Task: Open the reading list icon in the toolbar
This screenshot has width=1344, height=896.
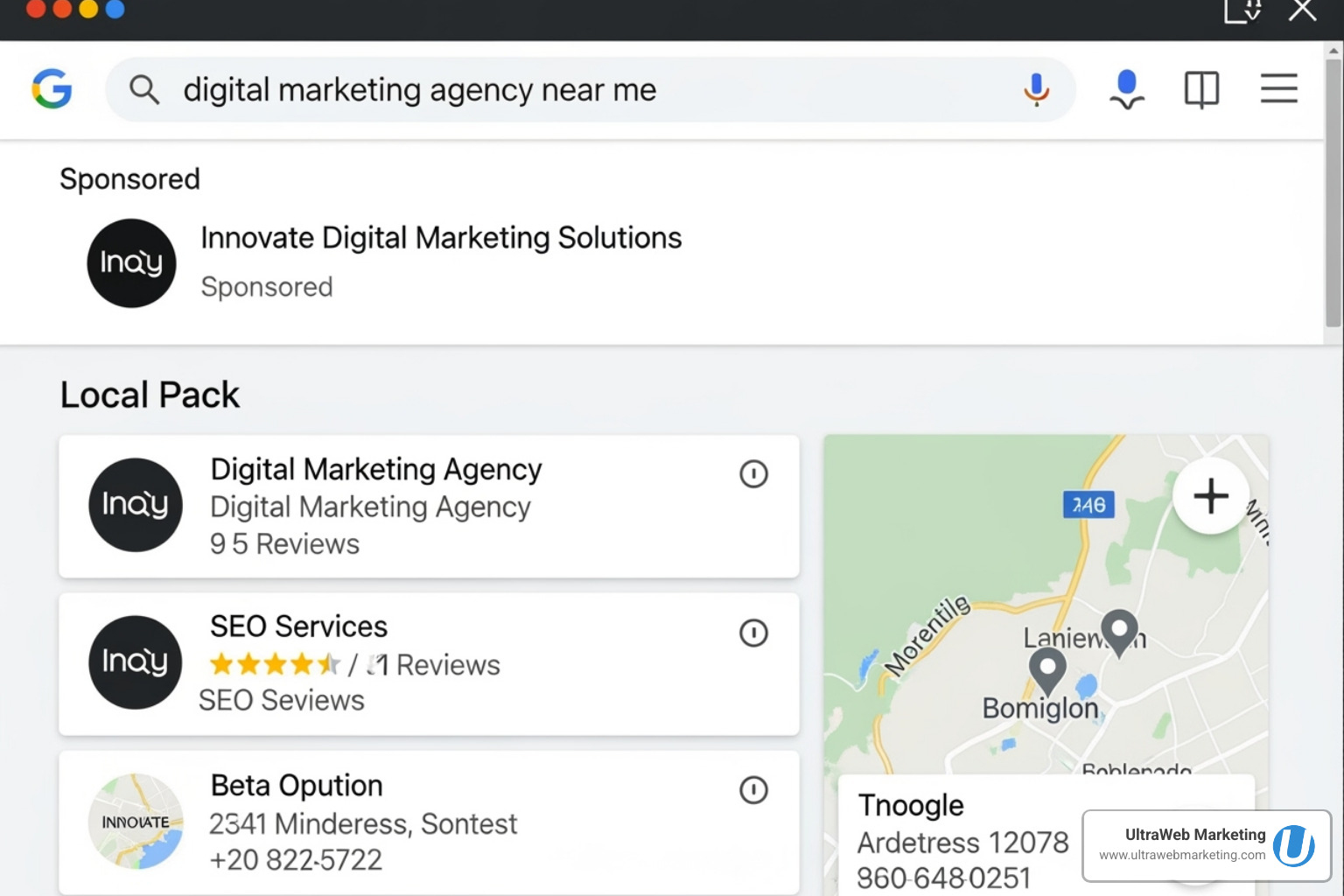Action: coord(1201,88)
